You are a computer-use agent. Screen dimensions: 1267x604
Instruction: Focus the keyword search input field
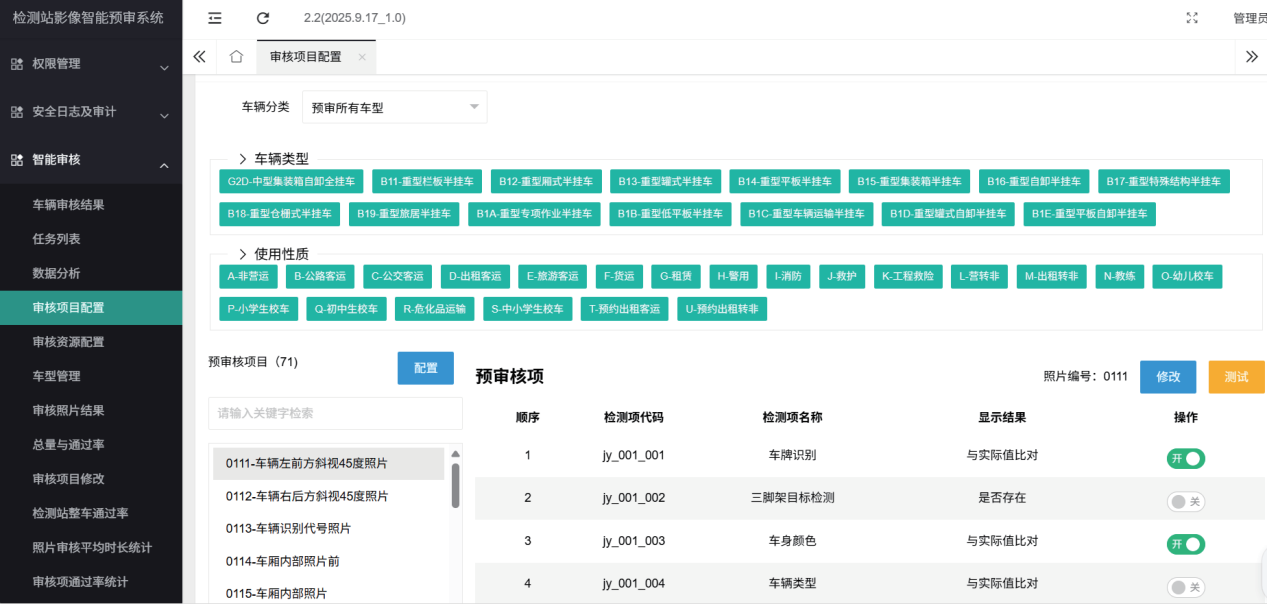tap(335, 413)
